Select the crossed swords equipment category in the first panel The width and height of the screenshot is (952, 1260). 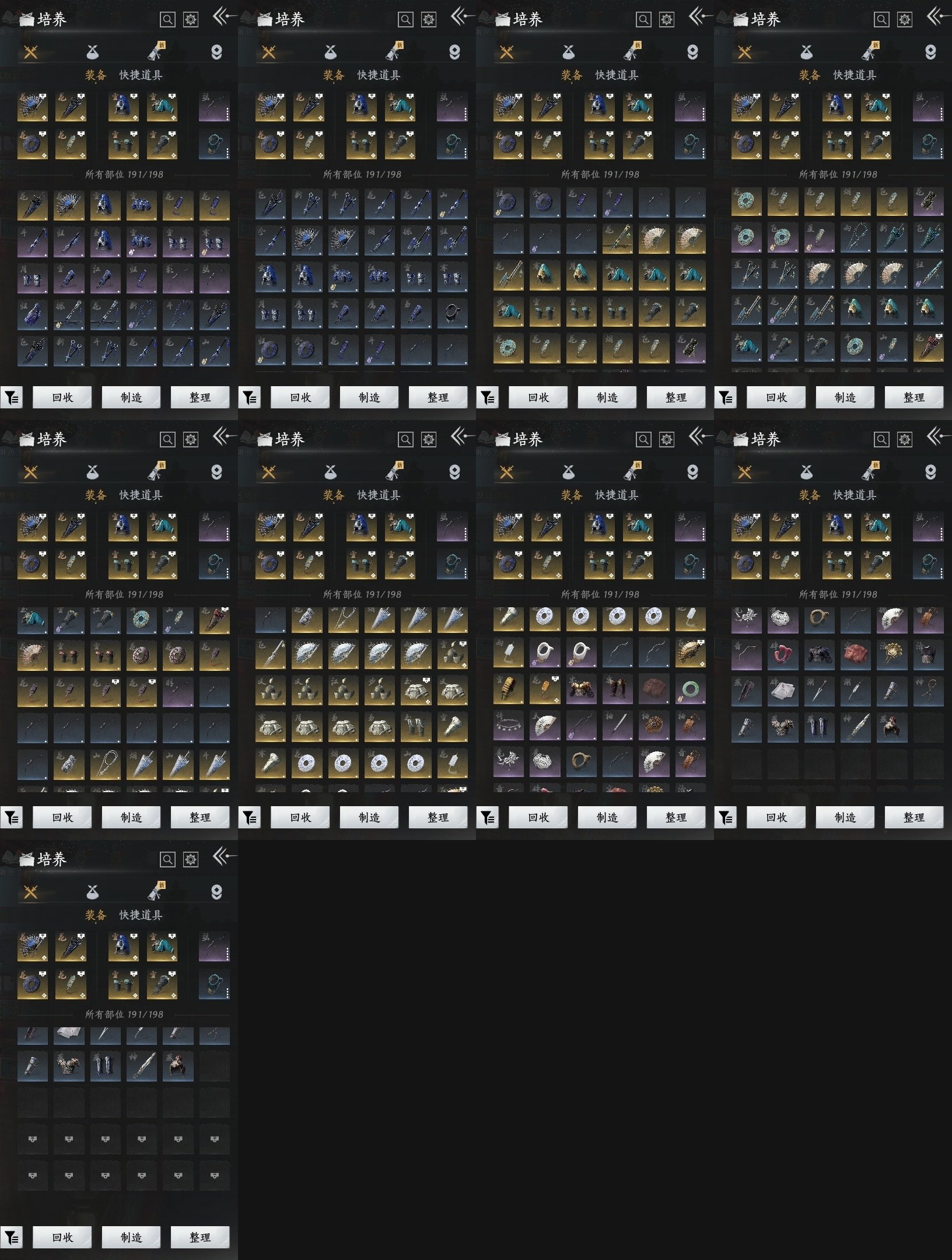coord(30,52)
